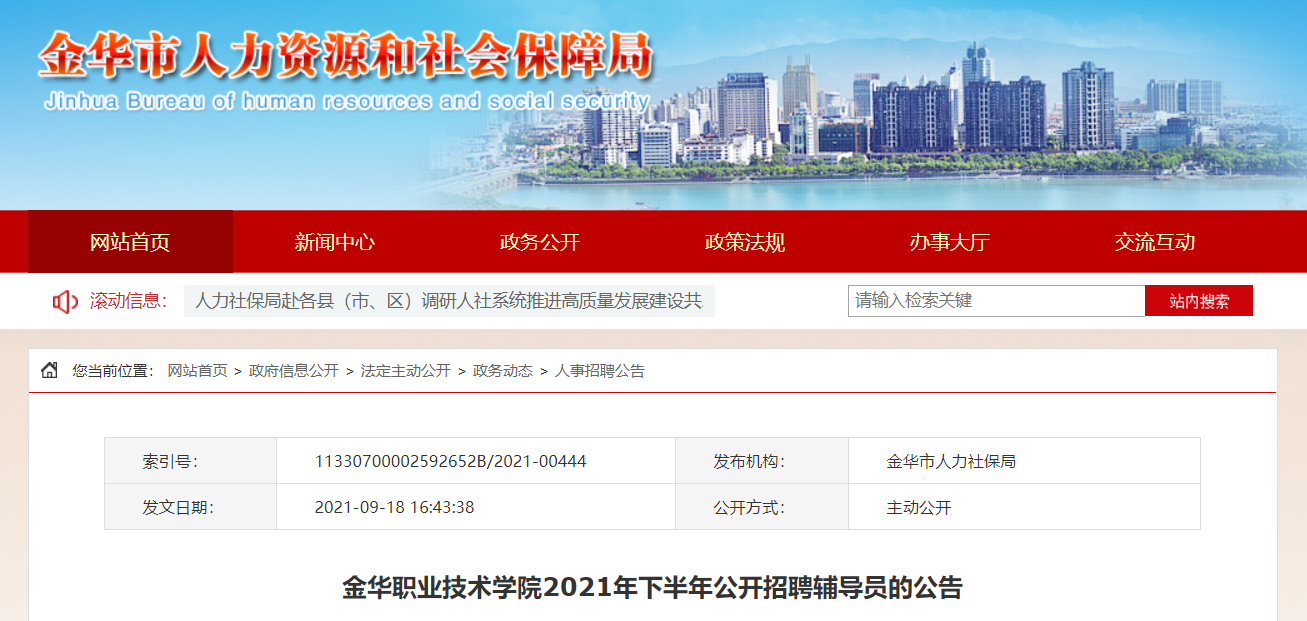Click the 主动公开 value cell

pos(1024,507)
